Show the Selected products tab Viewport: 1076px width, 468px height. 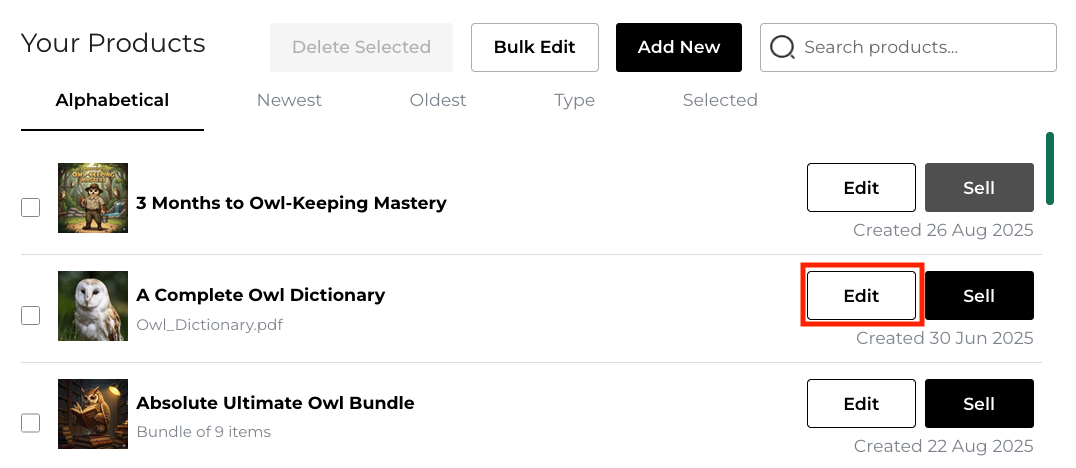tap(720, 100)
